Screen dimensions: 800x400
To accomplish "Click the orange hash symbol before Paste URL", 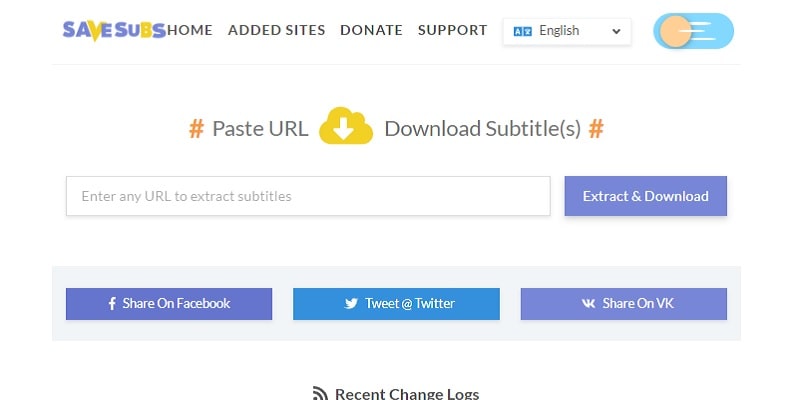I will (196, 129).
